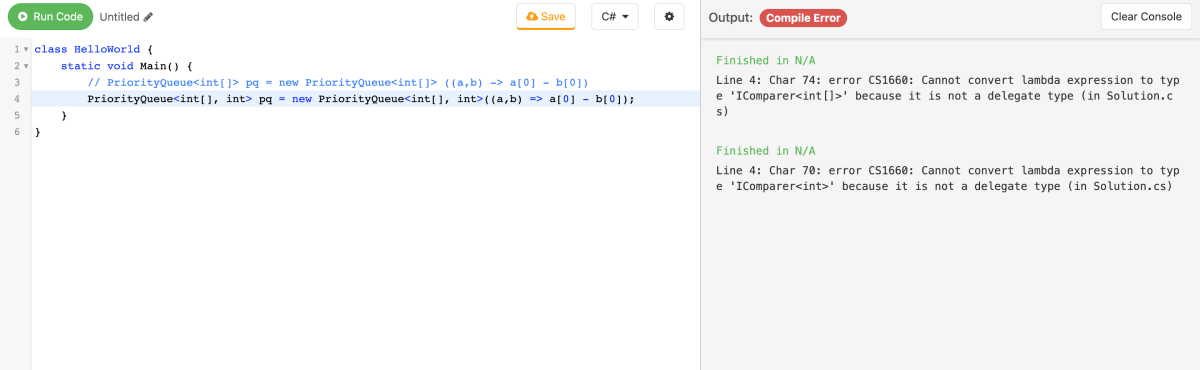Open the C# language dropdown
Screen dimensions: 1200x370
(615, 17)
